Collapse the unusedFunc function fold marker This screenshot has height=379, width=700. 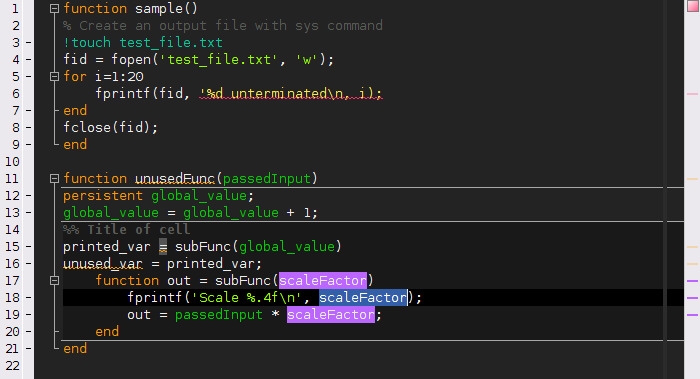tap(54, 179)
